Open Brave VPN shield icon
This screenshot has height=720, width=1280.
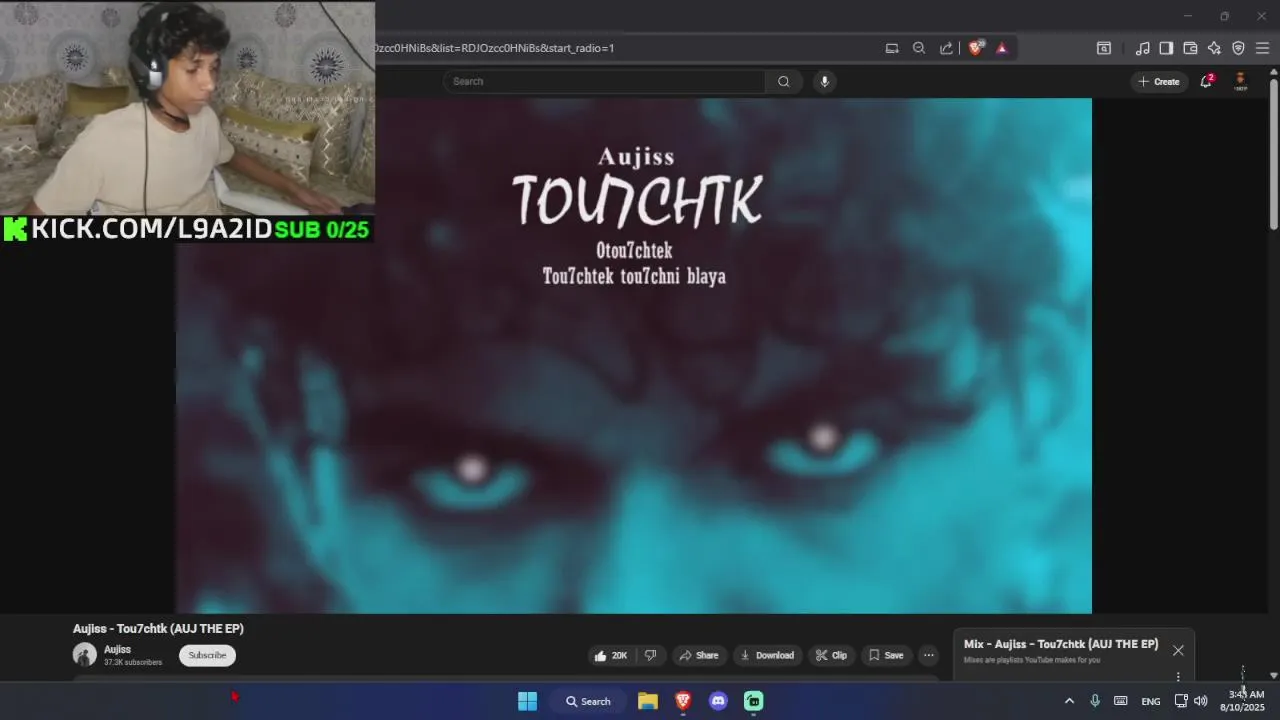(1238, 47)
